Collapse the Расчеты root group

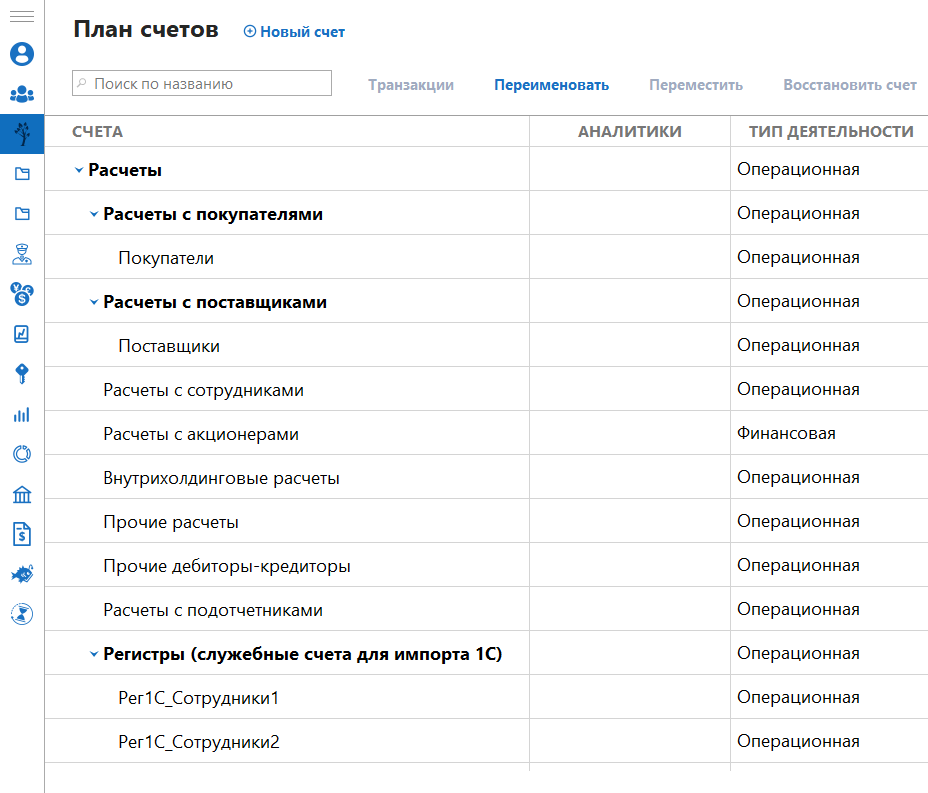pos(79,170)
